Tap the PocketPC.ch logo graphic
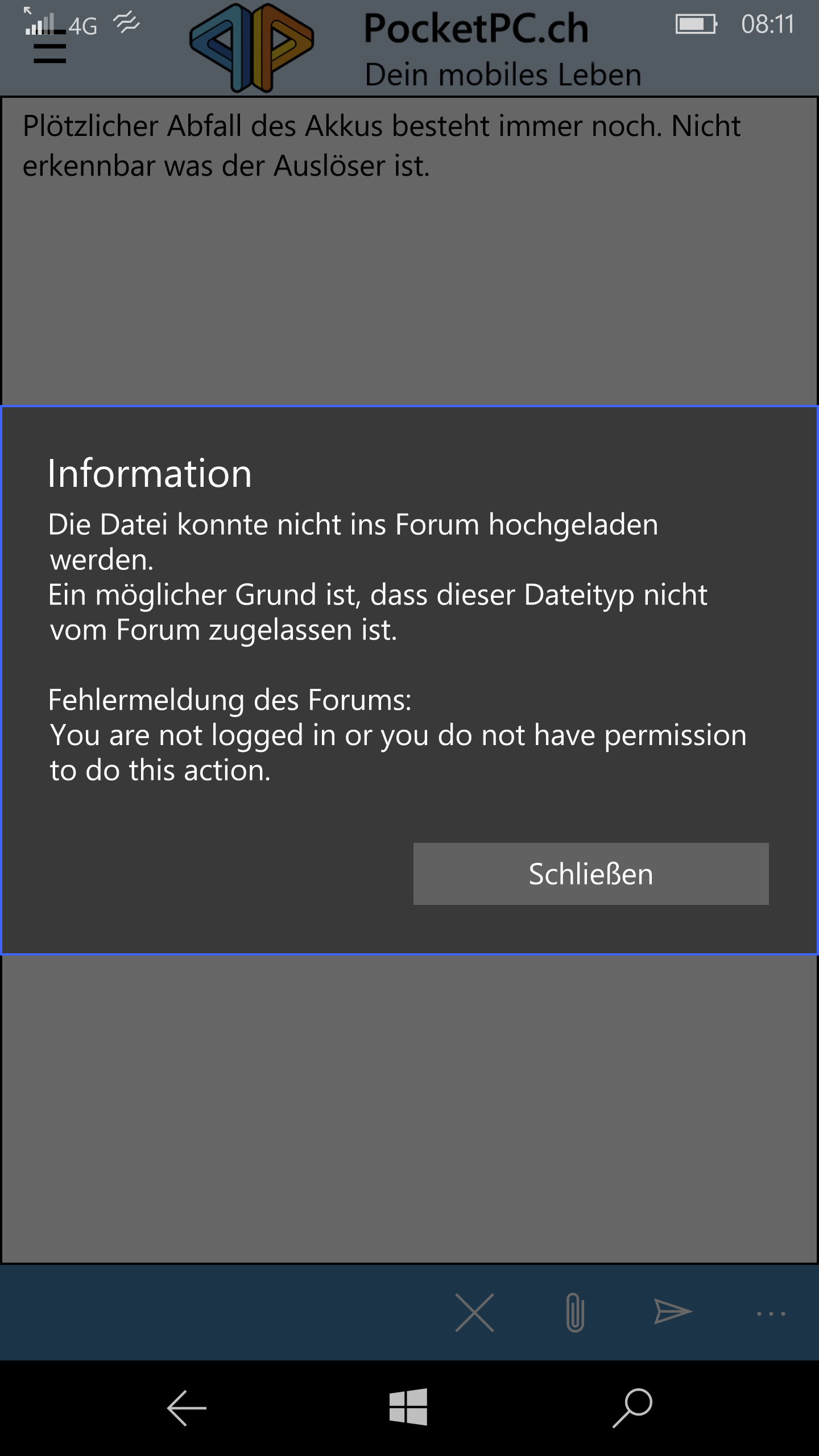 click(x=252, y=48)
